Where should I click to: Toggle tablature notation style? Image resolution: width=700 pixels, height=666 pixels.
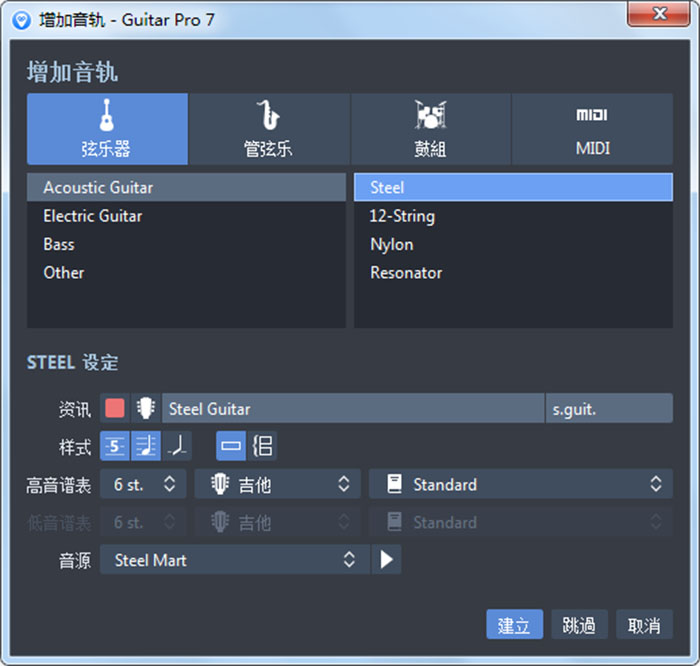[115, 446]
